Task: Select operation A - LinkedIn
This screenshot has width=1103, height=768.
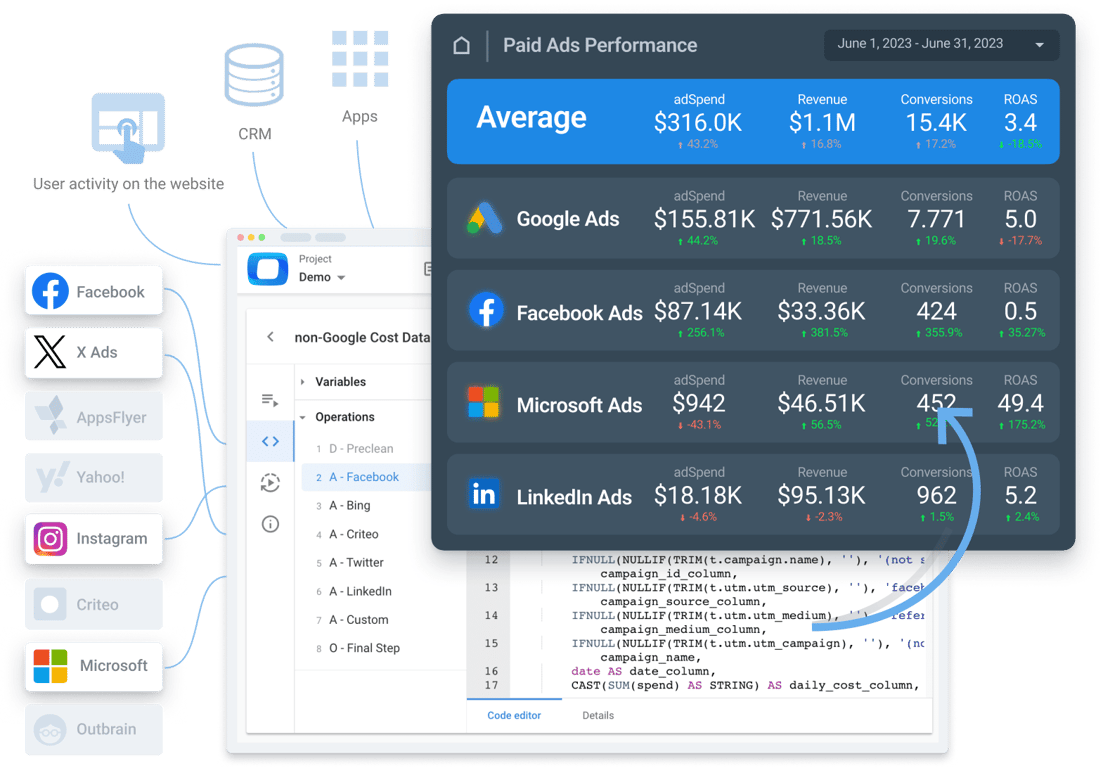Action: pos(360,591)
